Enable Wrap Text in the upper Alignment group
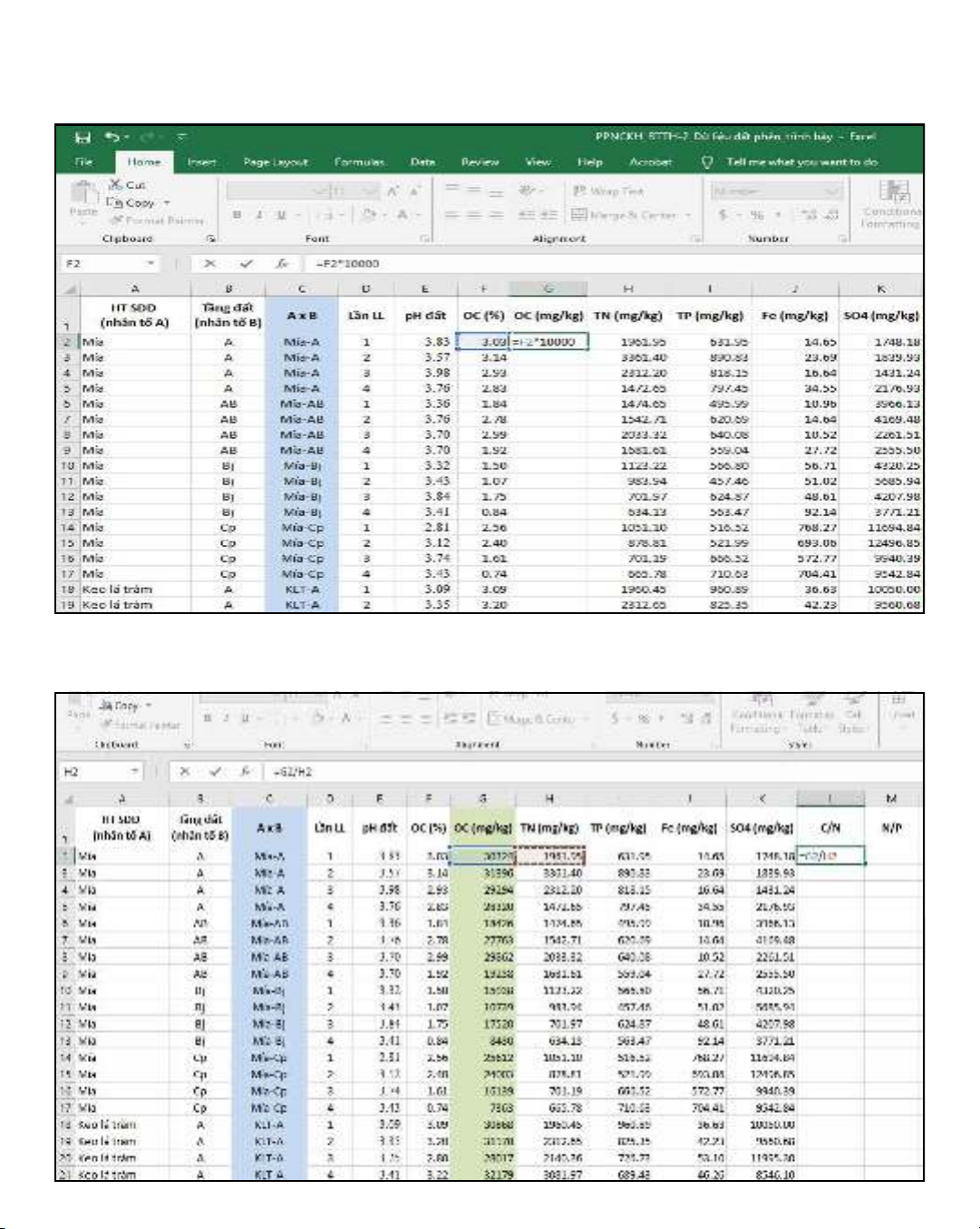 (x=608, y=191)
